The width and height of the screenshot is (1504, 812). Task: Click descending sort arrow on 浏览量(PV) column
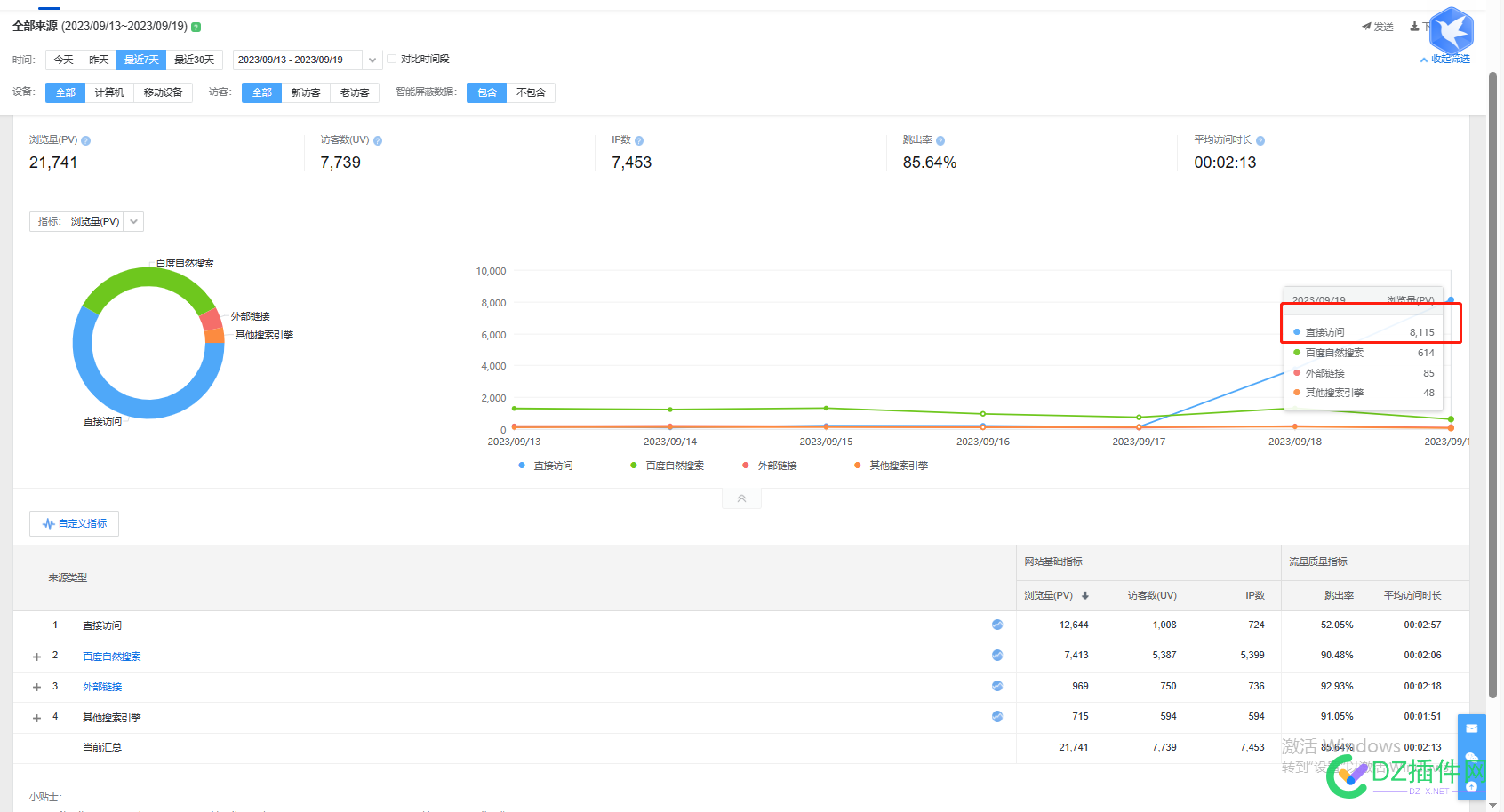point(1085,595)
